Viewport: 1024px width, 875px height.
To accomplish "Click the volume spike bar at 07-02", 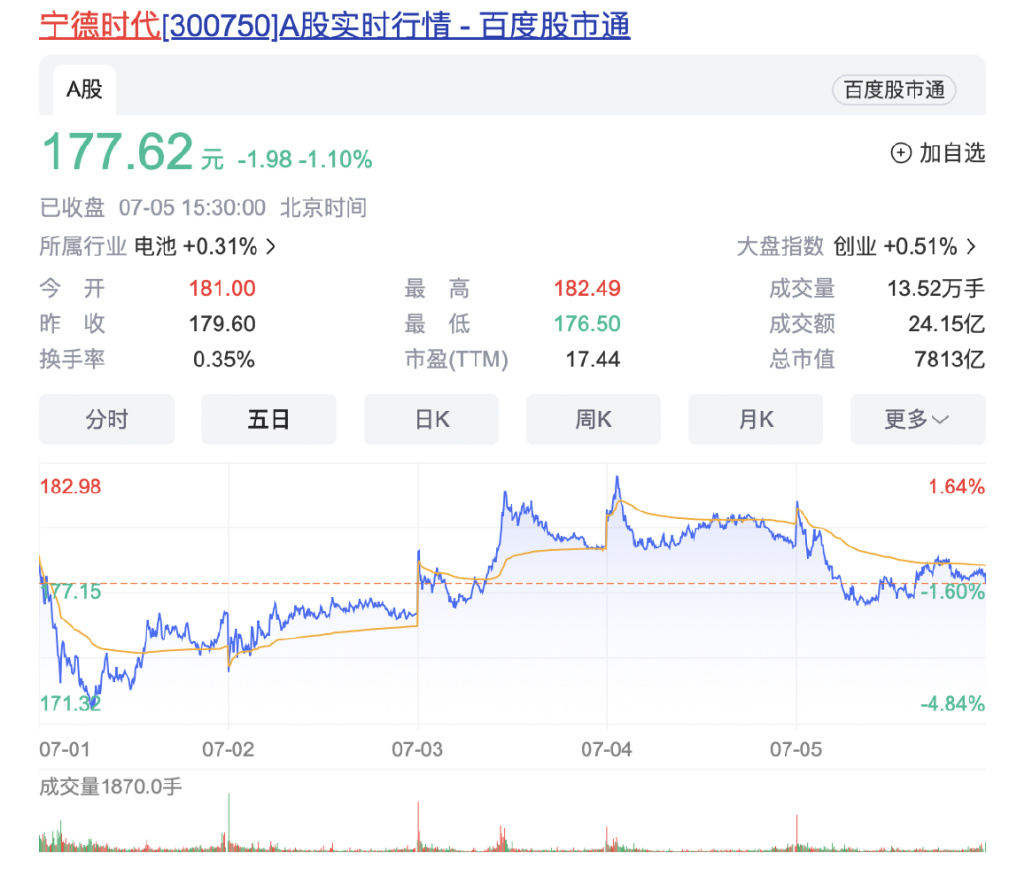I will (x=229, y=822).
